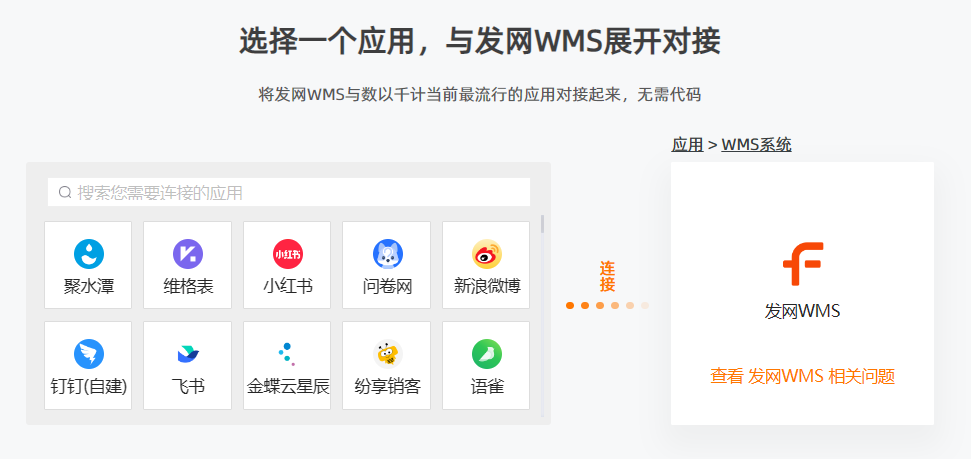
Task: Open the 应用 breadcrumb link
Action: coord(687,145)
